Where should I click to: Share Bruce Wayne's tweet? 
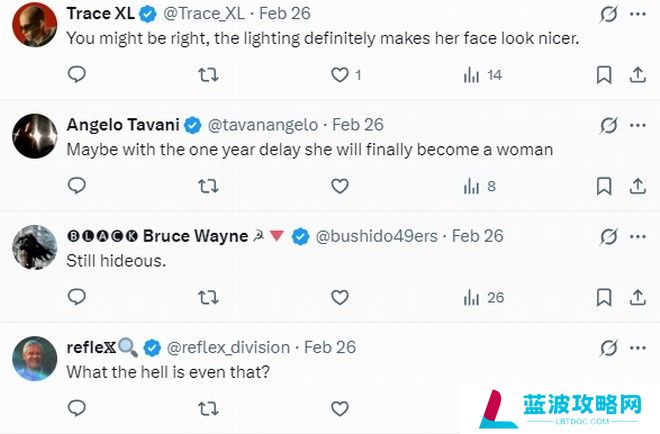[x=638, y=298]
